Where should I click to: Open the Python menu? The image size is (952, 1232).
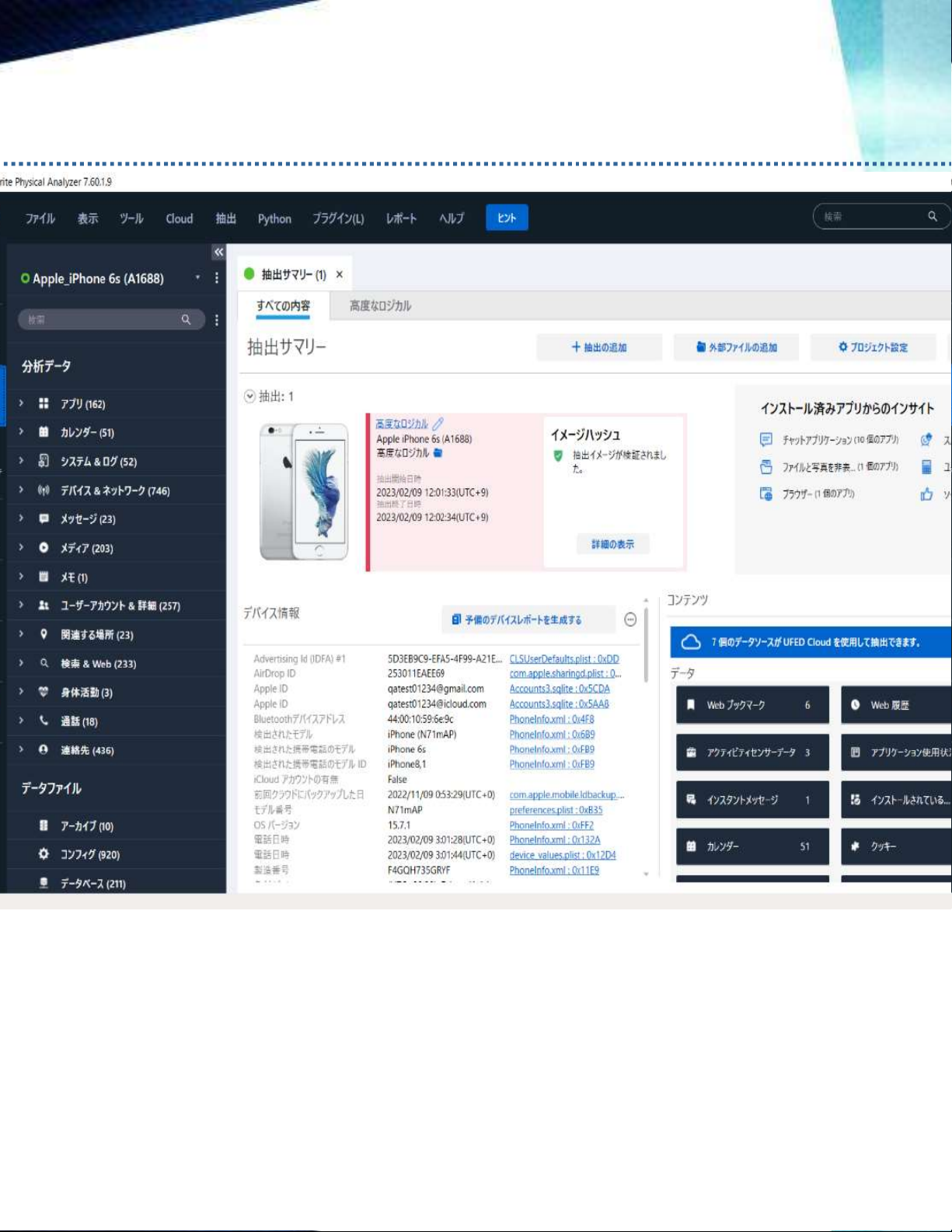coord(274,219)
